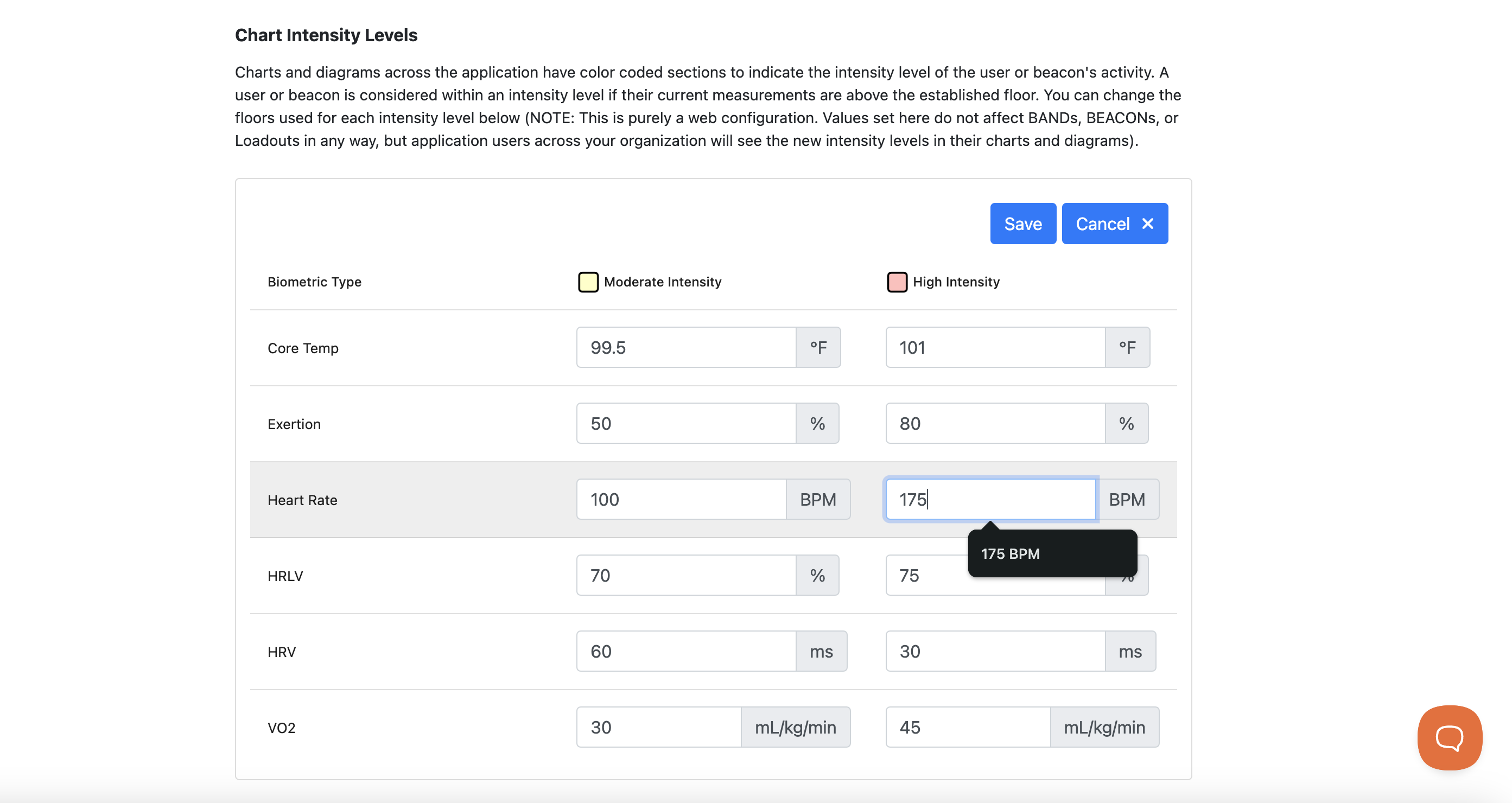The image size is (1512, 803).
Task: Click the Heart Rate row label
Action: (302, 500)
